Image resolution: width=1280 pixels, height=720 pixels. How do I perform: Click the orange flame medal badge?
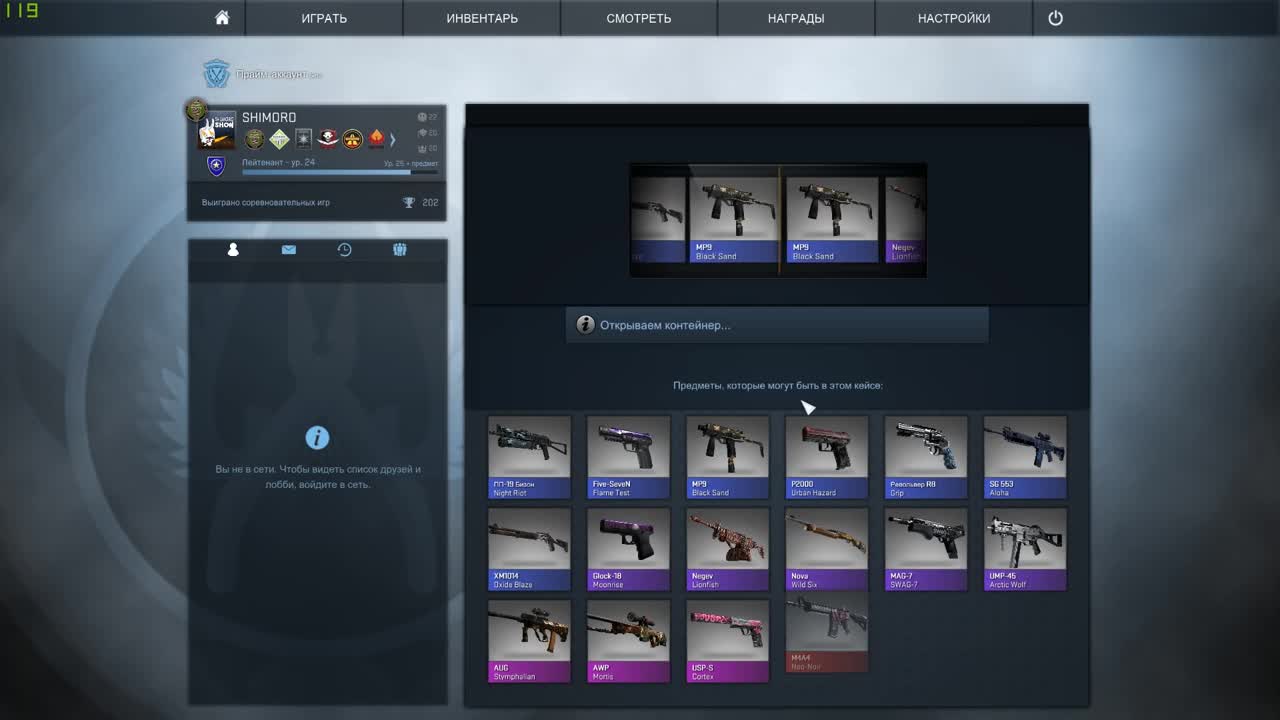[x=376, y=139]
